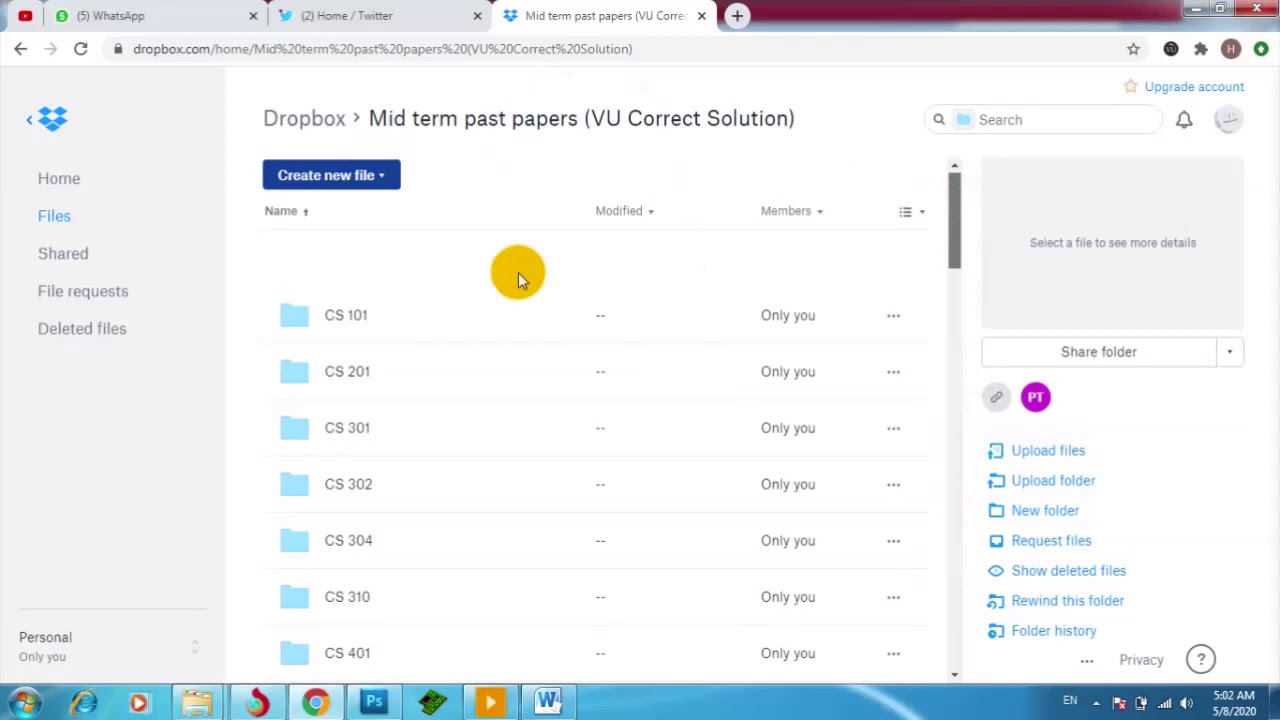
Task: Open Photoshop from the taskbar
Action: click(x=374, y=702)
